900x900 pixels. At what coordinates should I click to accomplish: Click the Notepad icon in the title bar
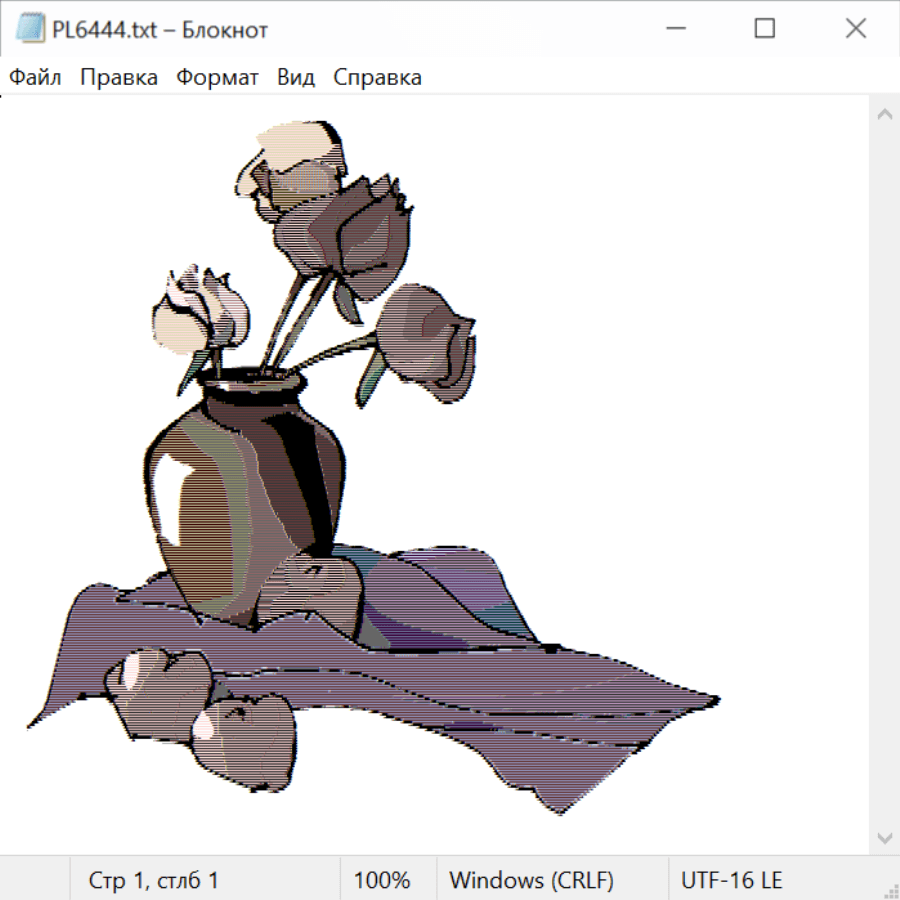[x=29, y=30]
